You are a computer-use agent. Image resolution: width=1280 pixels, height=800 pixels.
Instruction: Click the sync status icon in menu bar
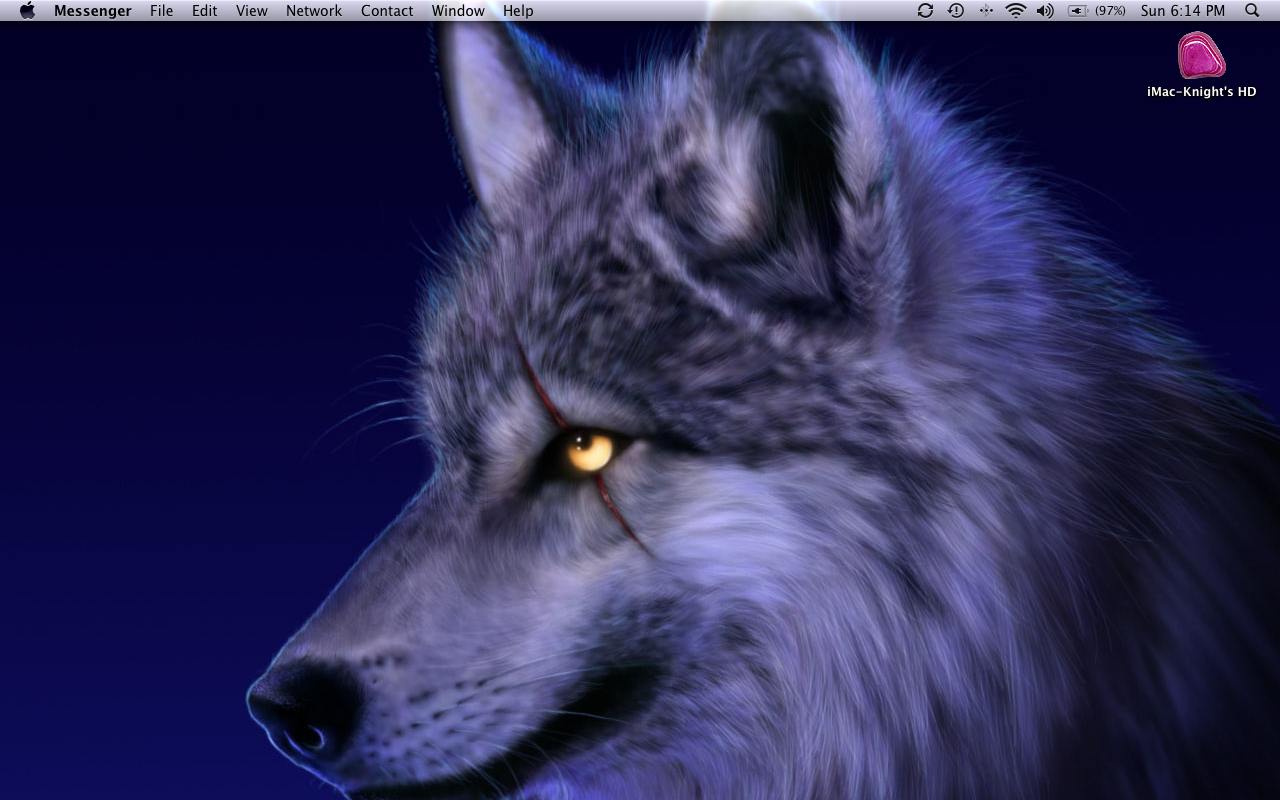point(925,11)
